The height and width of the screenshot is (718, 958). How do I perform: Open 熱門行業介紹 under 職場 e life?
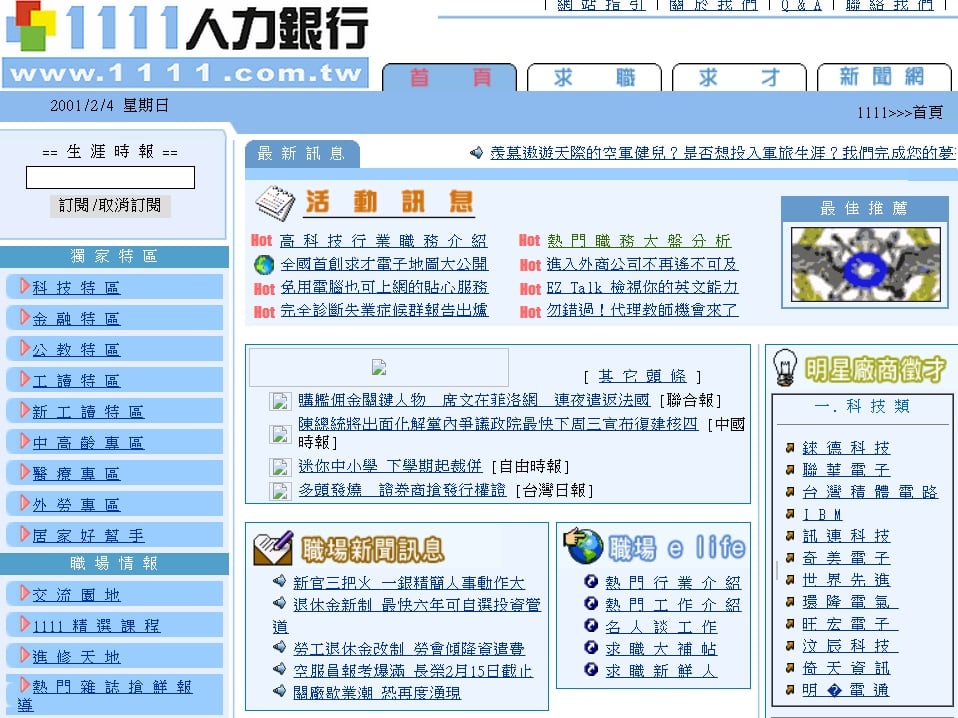[x=672, y=583]
